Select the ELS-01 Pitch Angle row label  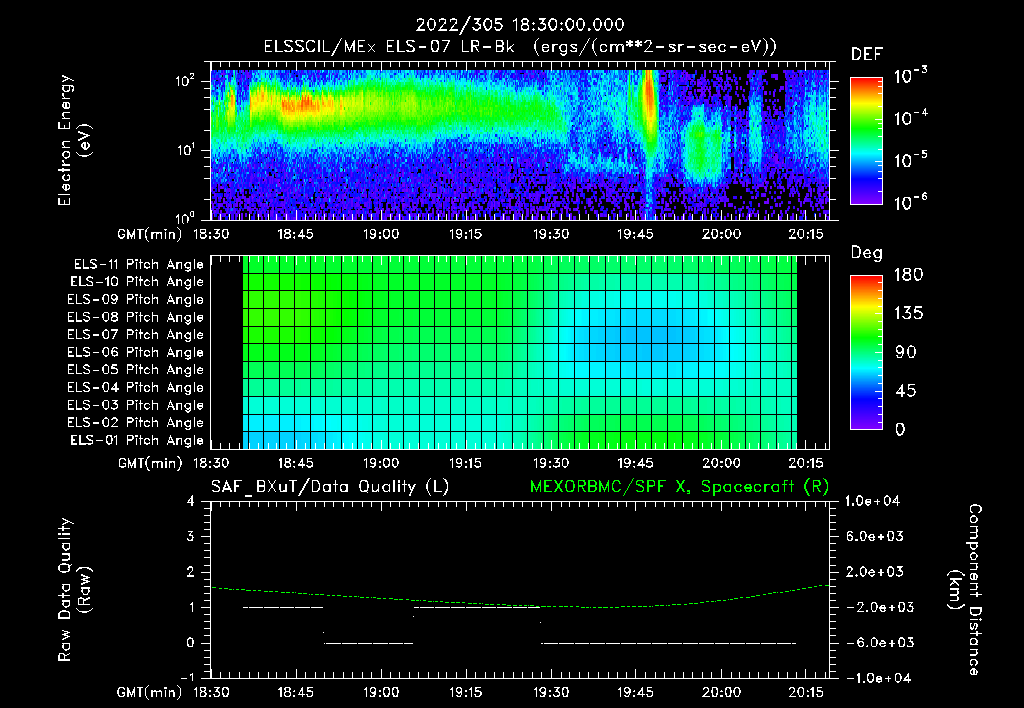click(x=137, y=440)
